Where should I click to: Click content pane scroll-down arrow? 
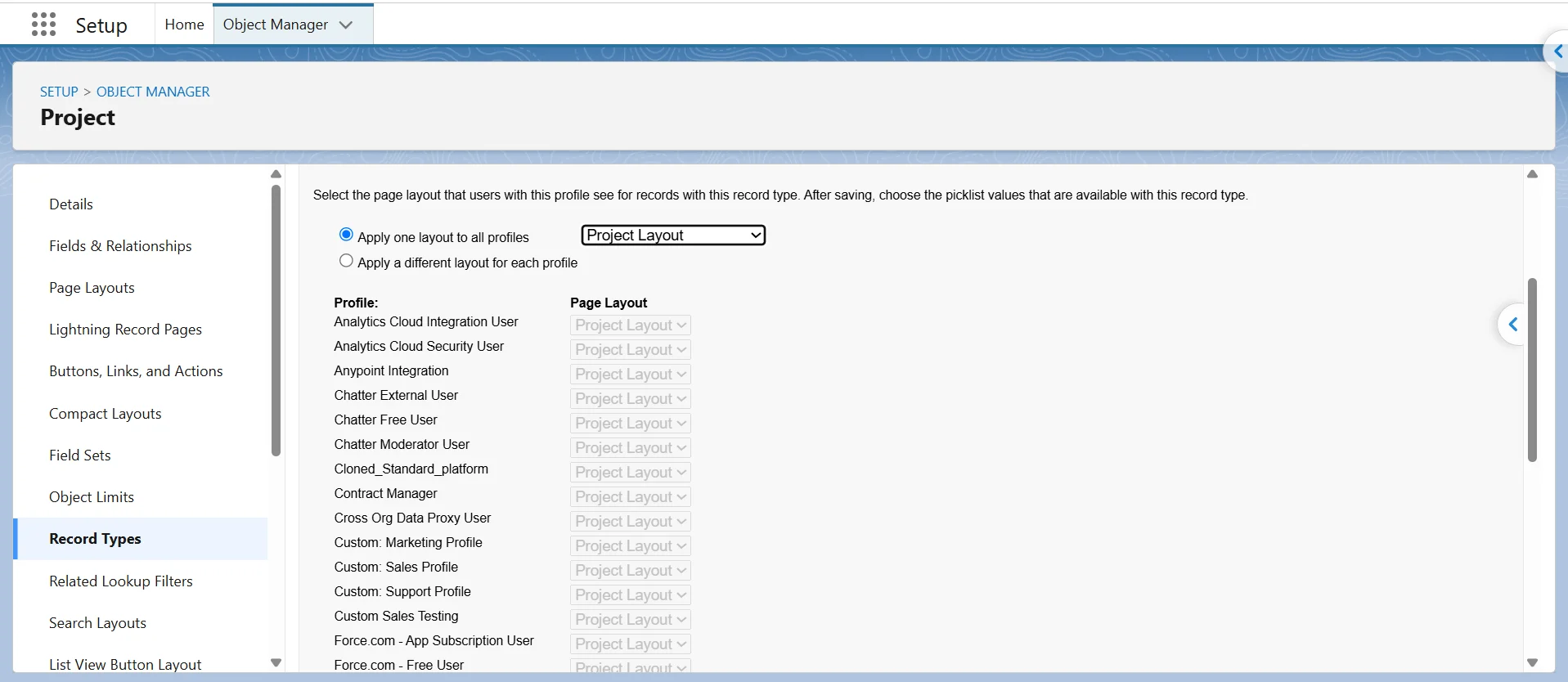1532,662
